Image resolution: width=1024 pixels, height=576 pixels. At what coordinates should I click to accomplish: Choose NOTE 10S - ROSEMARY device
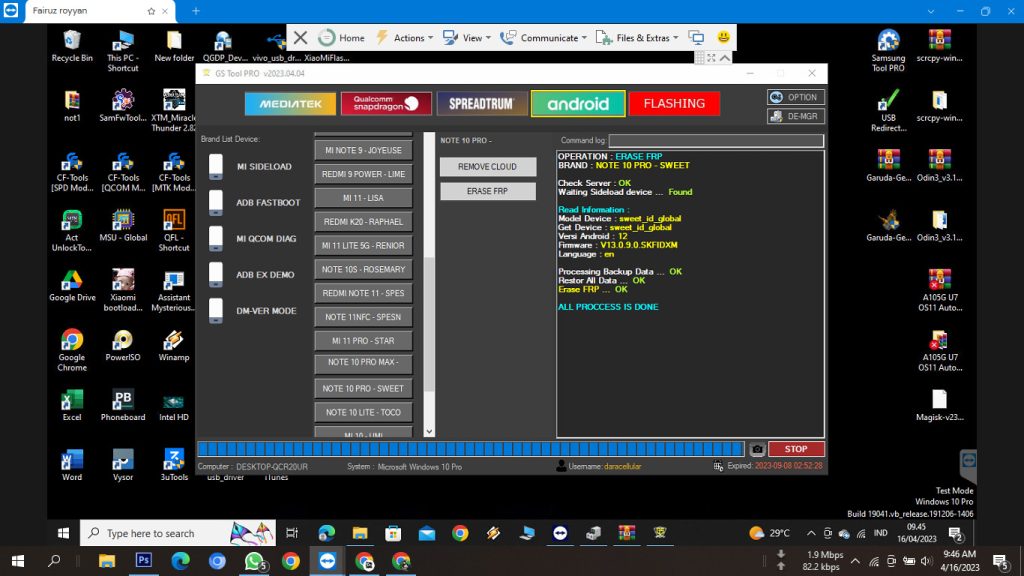coord(363,270)
